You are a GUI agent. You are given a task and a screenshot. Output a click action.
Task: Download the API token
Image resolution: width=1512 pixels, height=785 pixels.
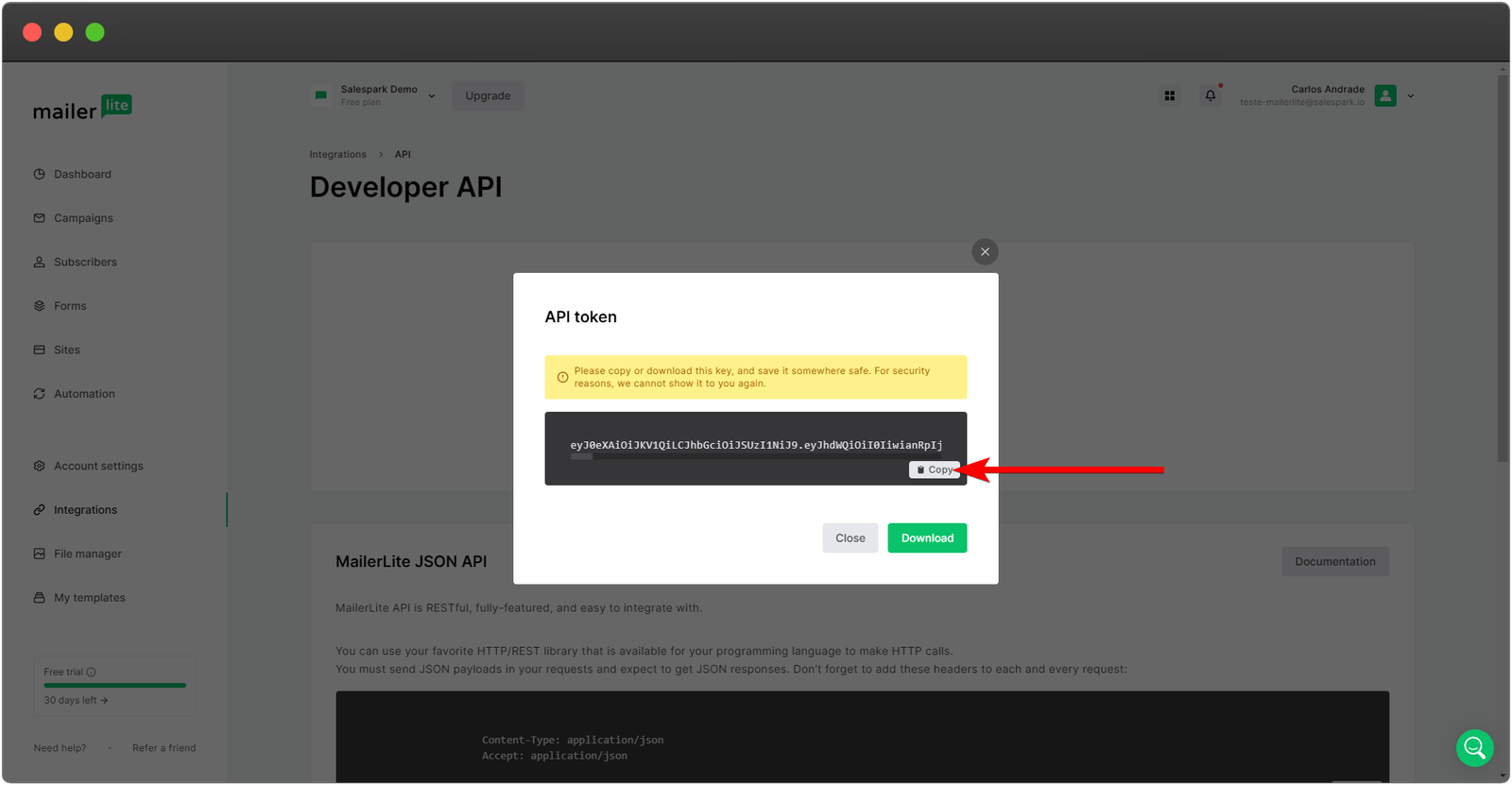(x=926, y=538)
